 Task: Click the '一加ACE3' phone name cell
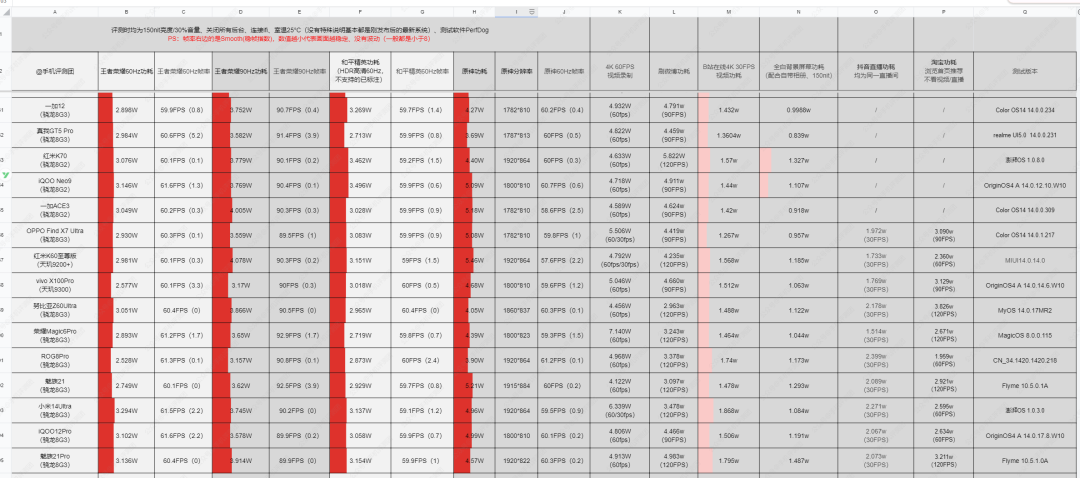pyautogui.click(x=55, y=210)
